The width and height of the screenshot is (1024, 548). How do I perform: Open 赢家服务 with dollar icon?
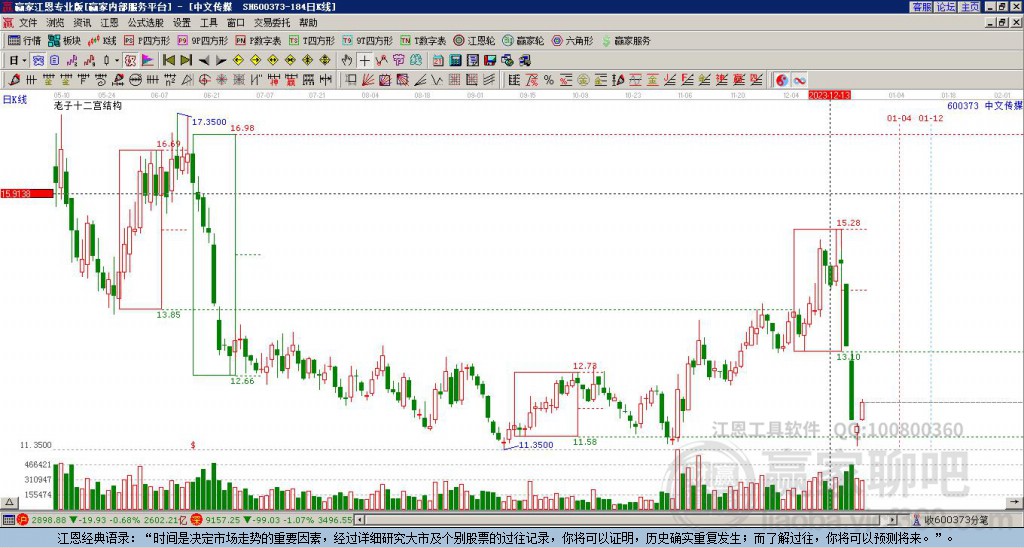click(626, 40)
